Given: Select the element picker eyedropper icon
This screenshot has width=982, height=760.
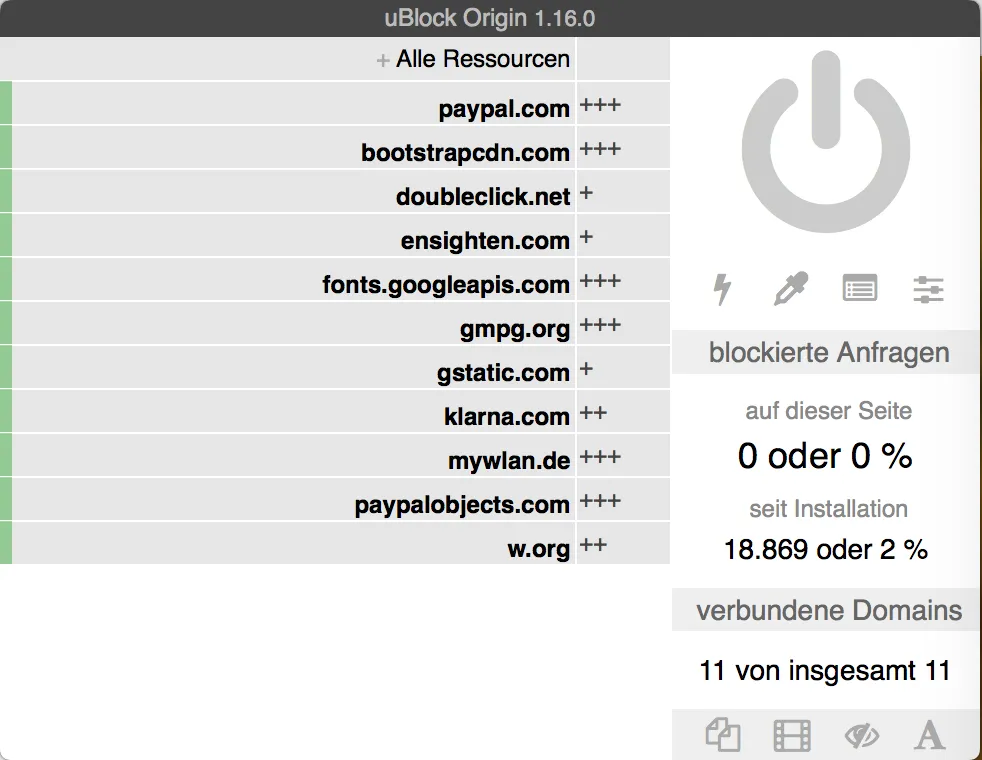Looking at the screenshot, I should [791, 289].
